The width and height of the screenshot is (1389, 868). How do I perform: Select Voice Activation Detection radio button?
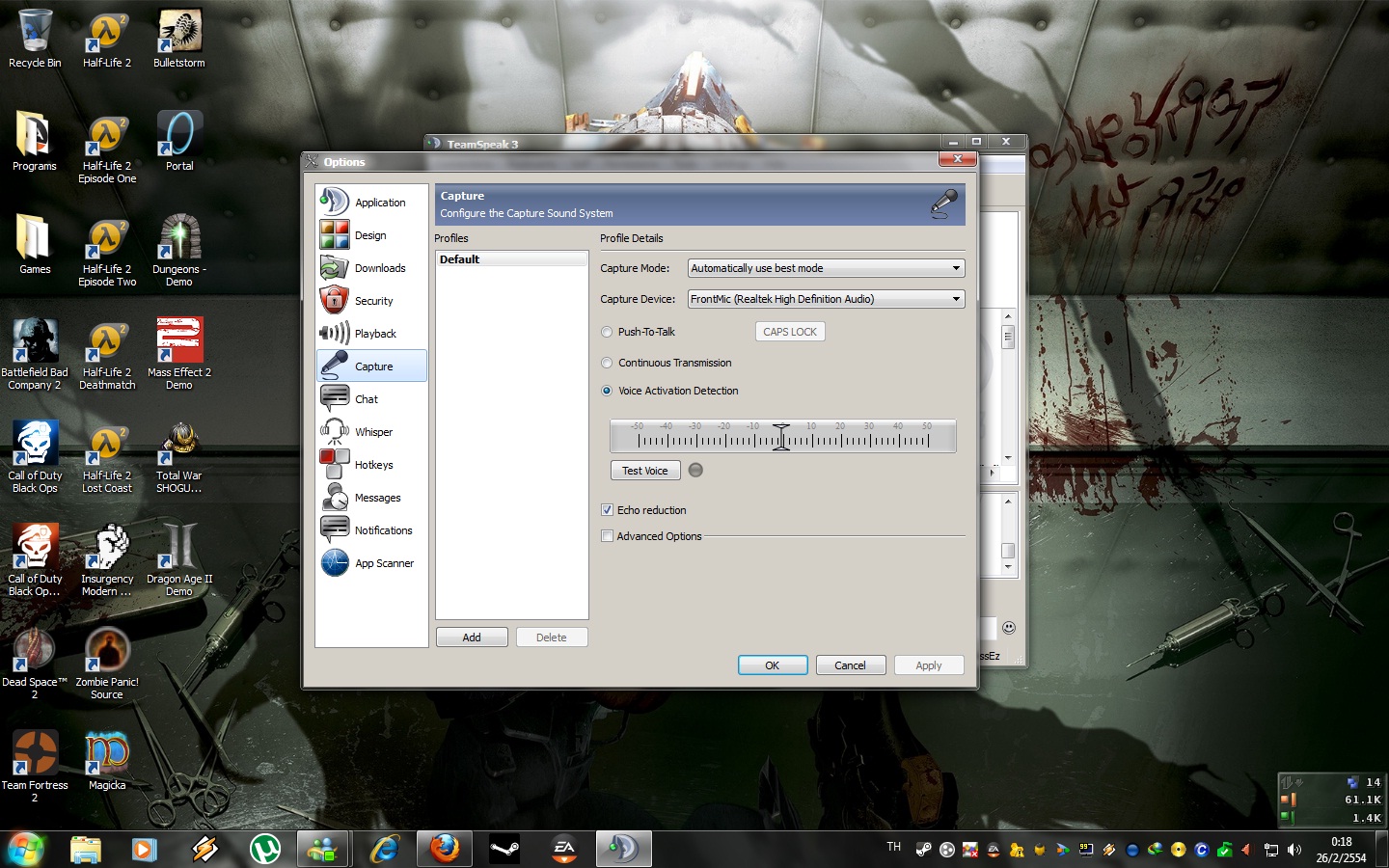click(607, 391)
